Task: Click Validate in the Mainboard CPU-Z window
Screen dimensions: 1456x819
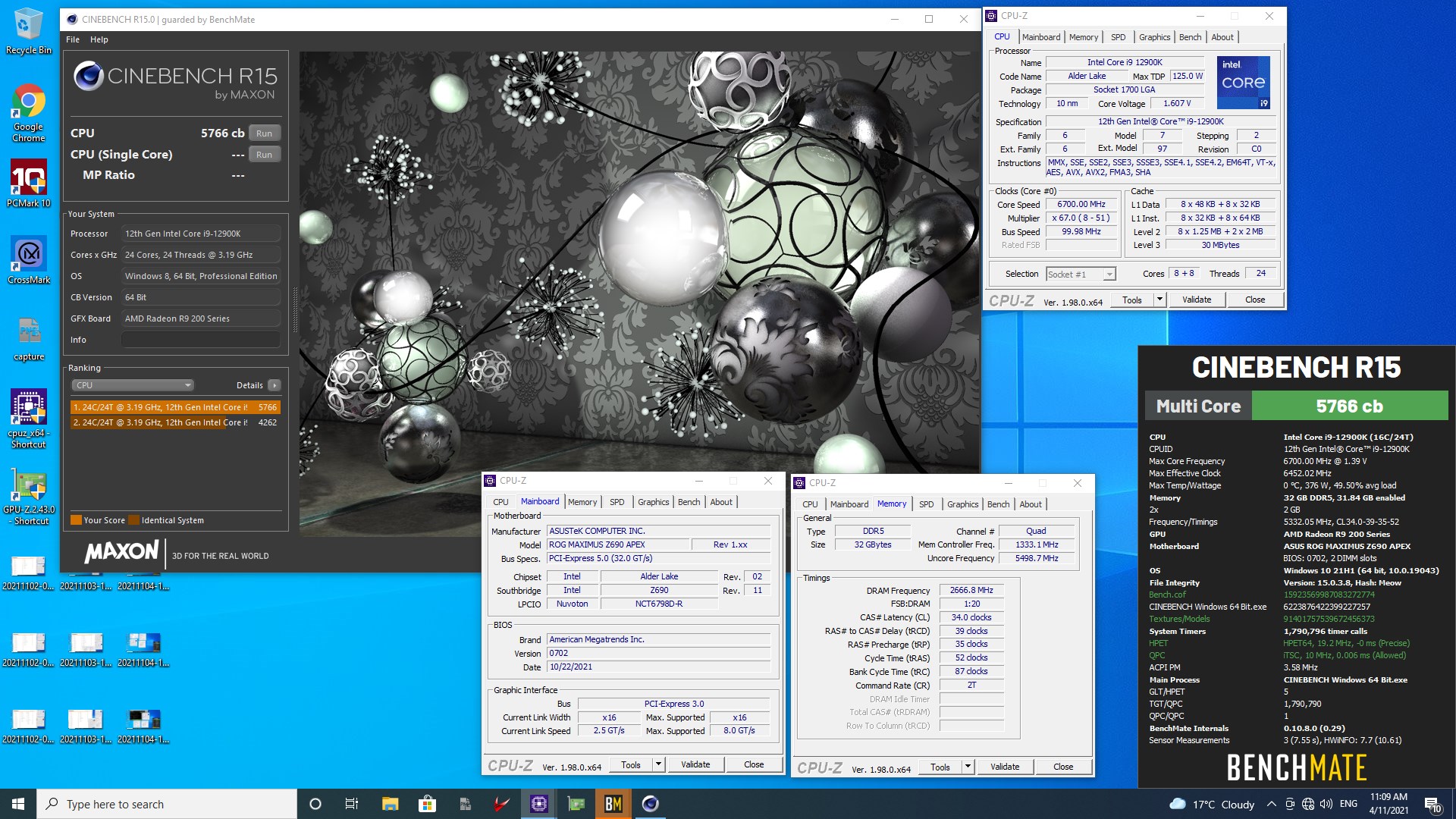Action: (695, 764)
